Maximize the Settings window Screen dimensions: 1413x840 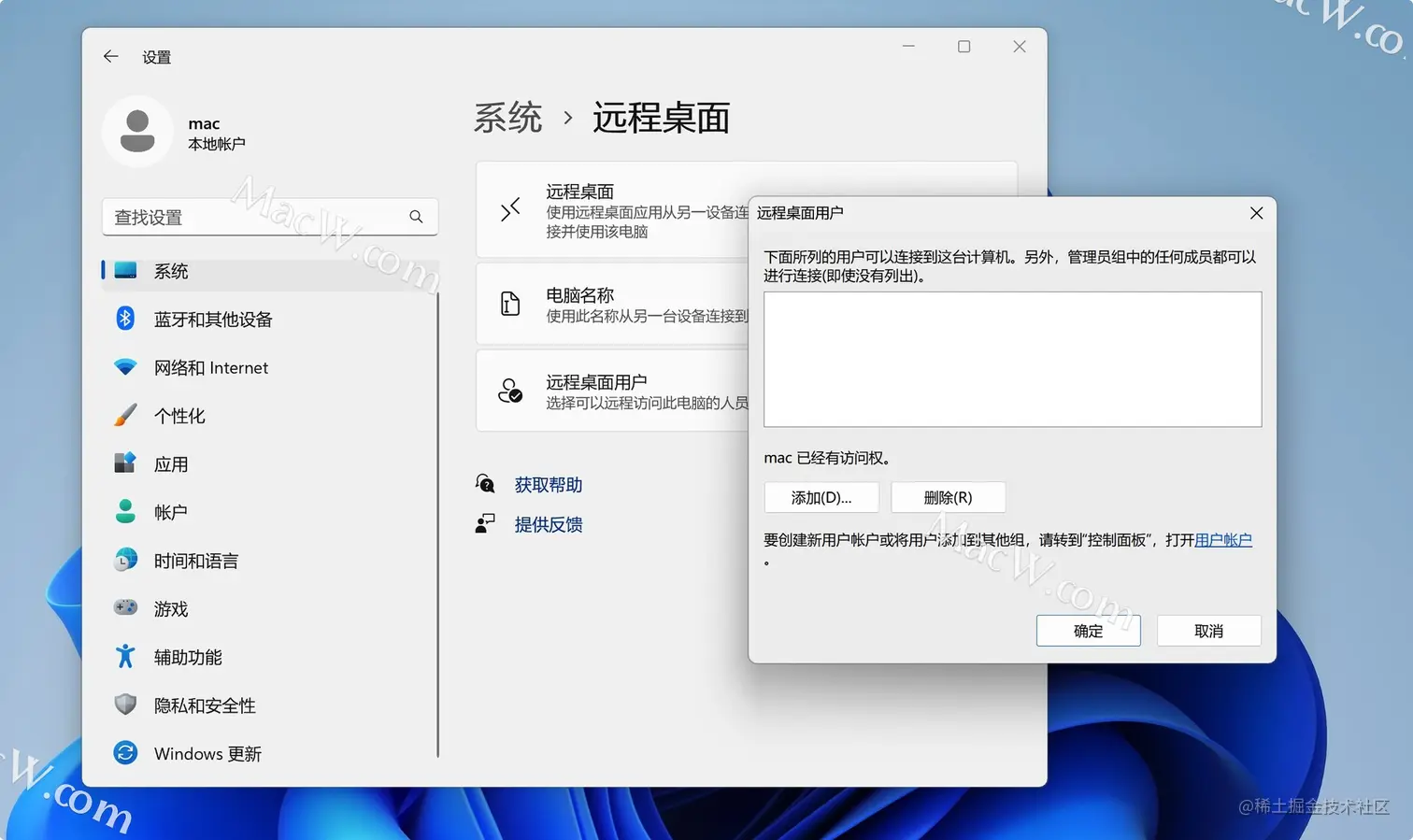coord(963,47)
